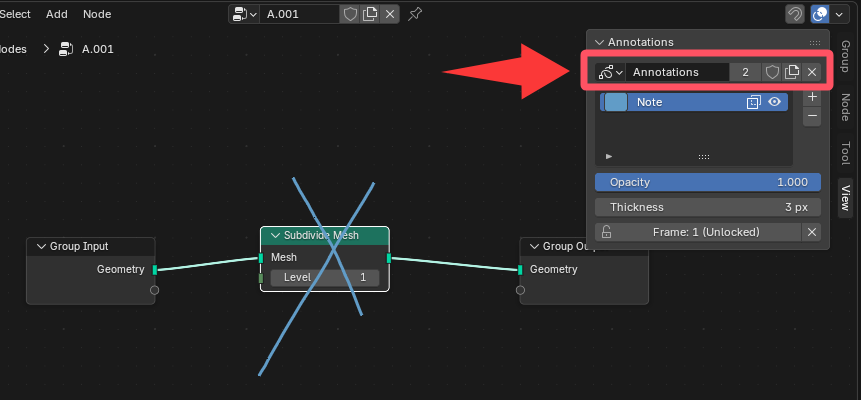Duplicate the A.001 node group

[370, 14]
